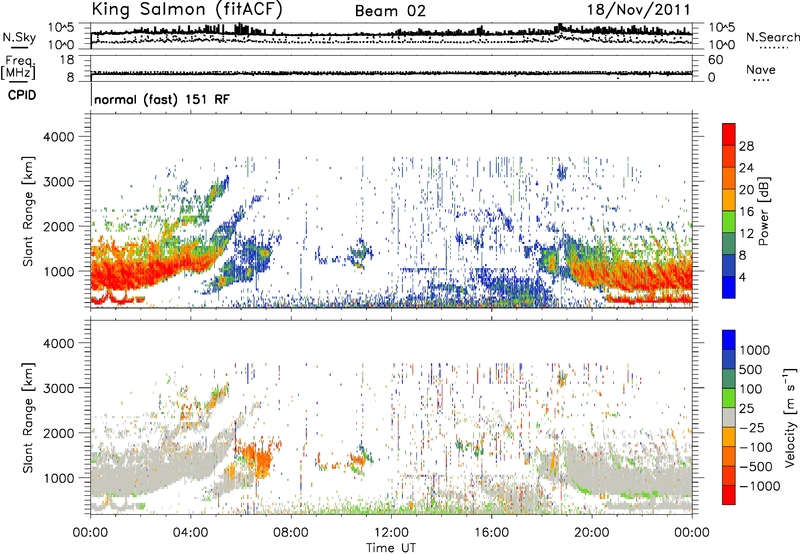Click the 'Velocity [m s-1]' colorbar label
The image size is (800, 554).
pos(790,417)
